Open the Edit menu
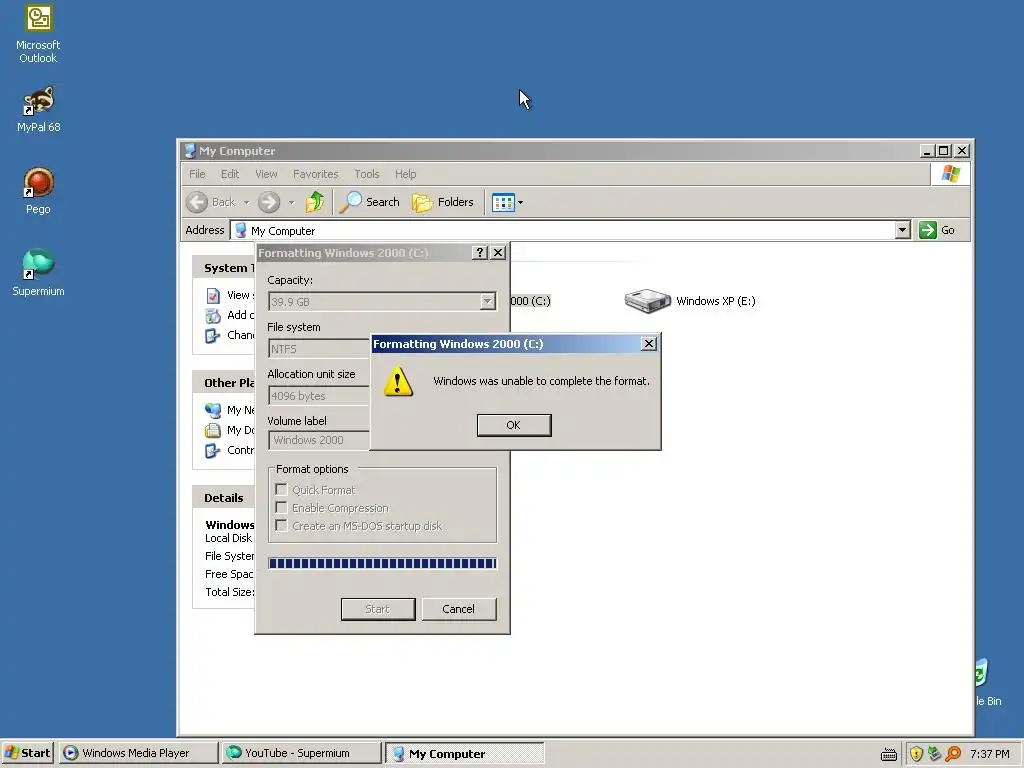Screen dimensions: 1024x768 230,174
